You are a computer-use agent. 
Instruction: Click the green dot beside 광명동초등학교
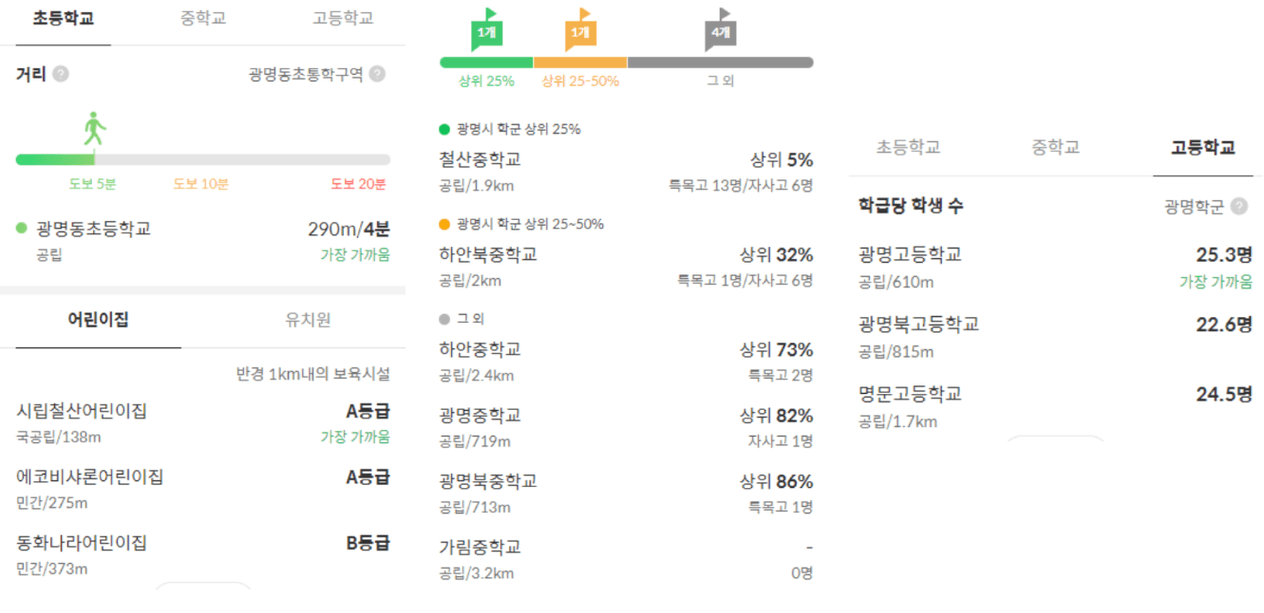pyautogui.click(x=21, y=228)
